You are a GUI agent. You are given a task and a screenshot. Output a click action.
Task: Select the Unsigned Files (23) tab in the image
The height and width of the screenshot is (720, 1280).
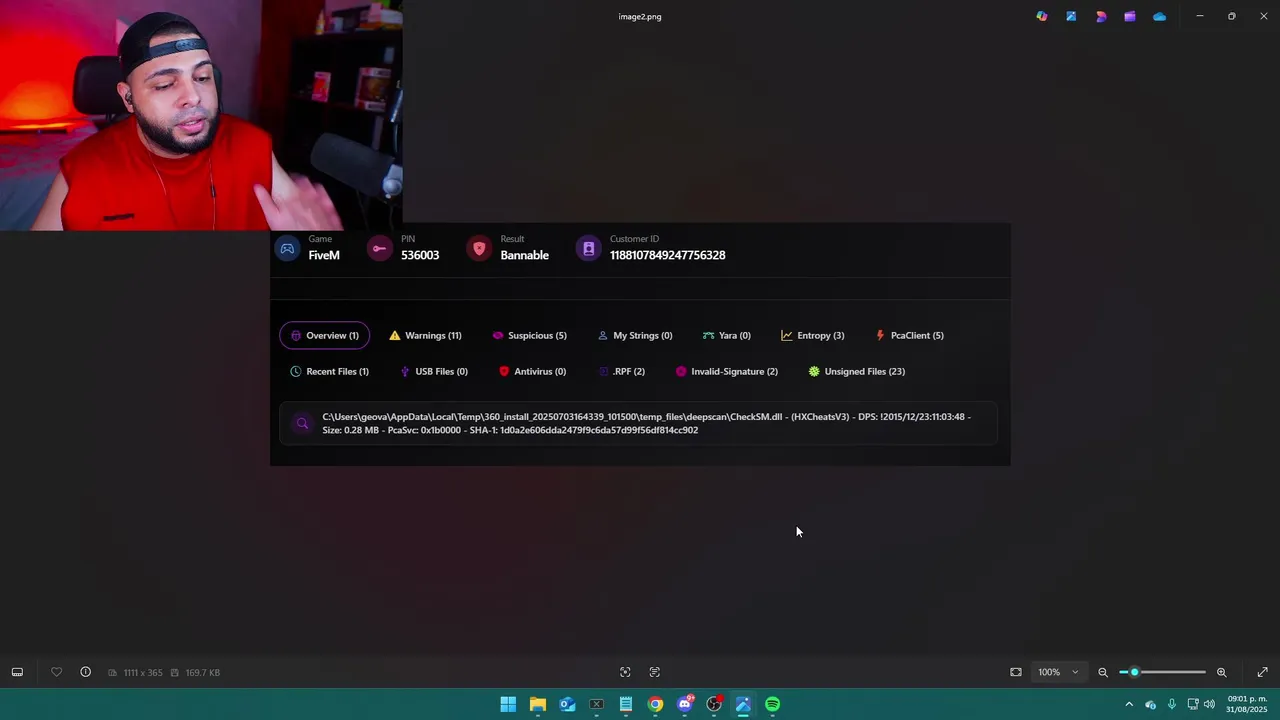point(856,371)
